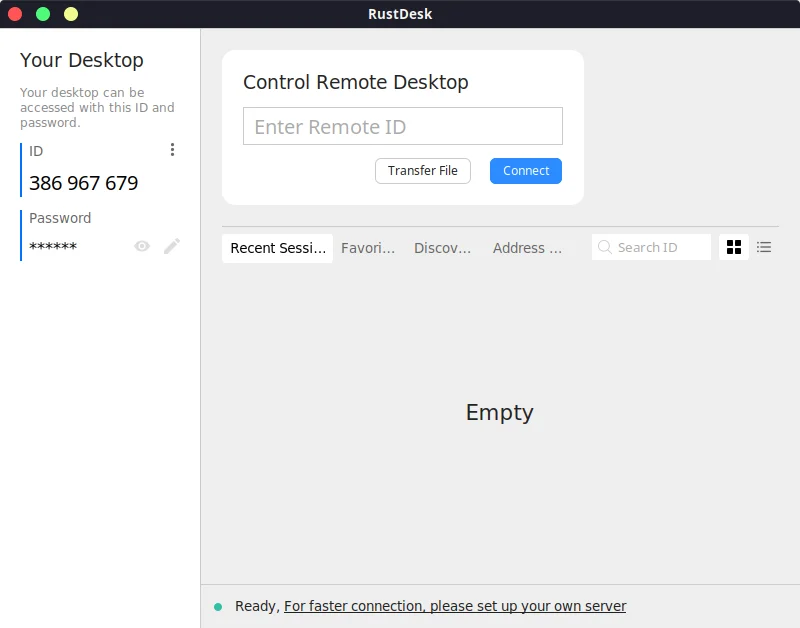
Task: Open the set up your own server link
Action: pos(455,606)
